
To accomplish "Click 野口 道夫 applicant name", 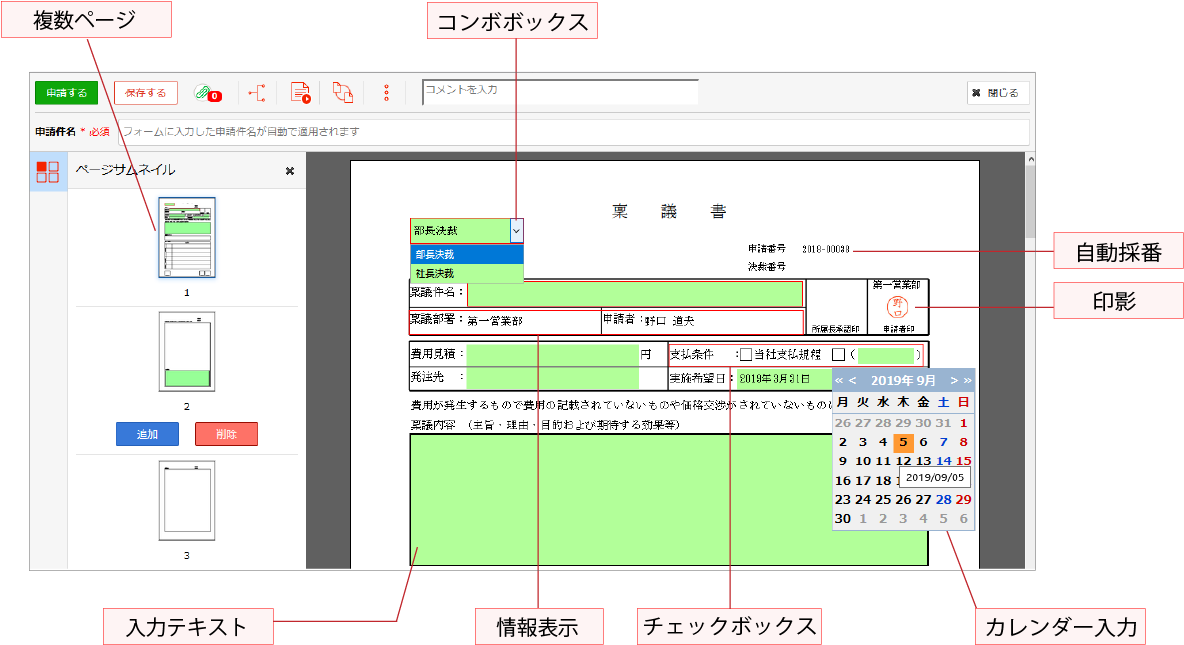I will click(669, 321).
